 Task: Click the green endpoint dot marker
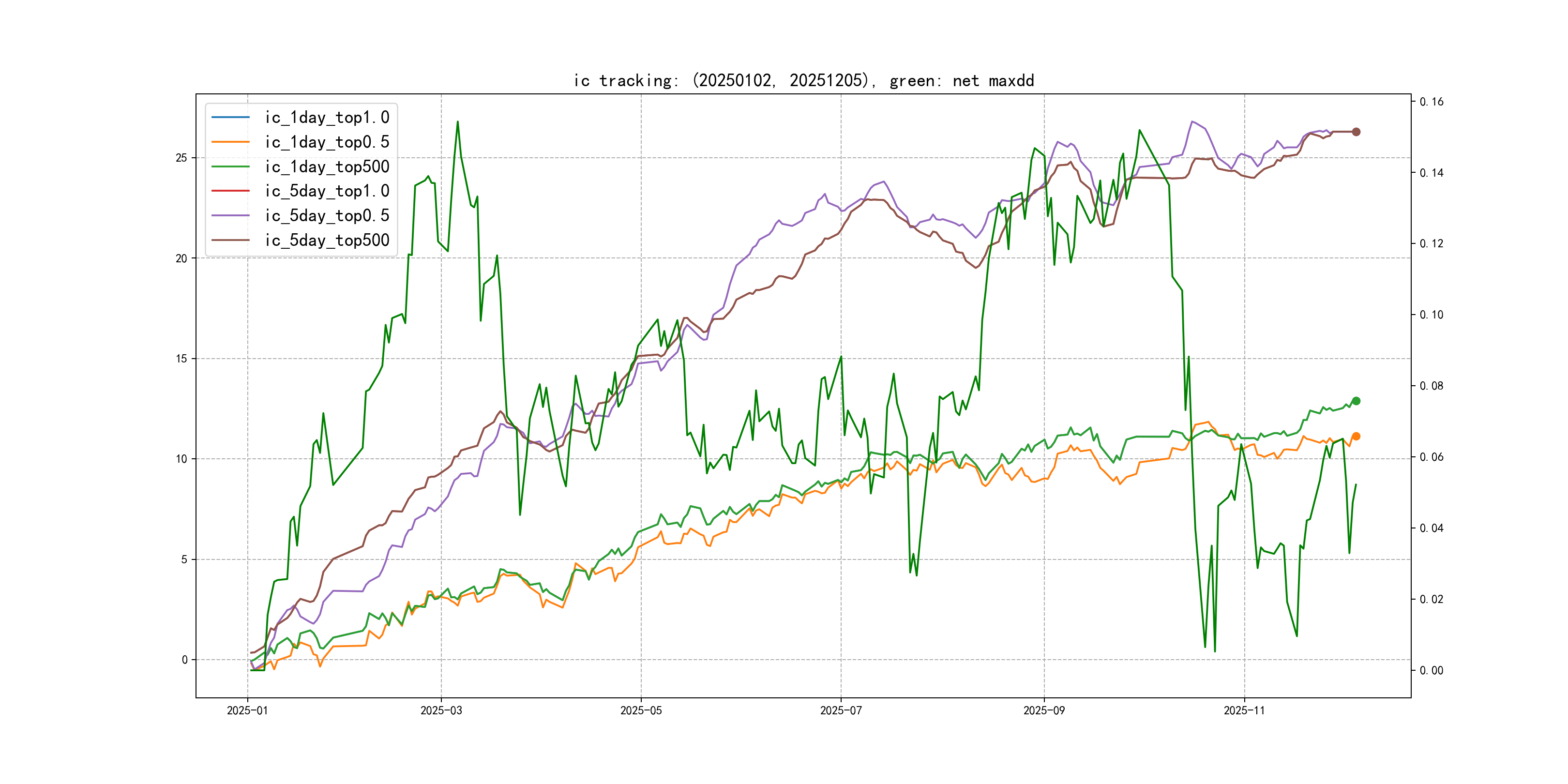[1356, 401]
